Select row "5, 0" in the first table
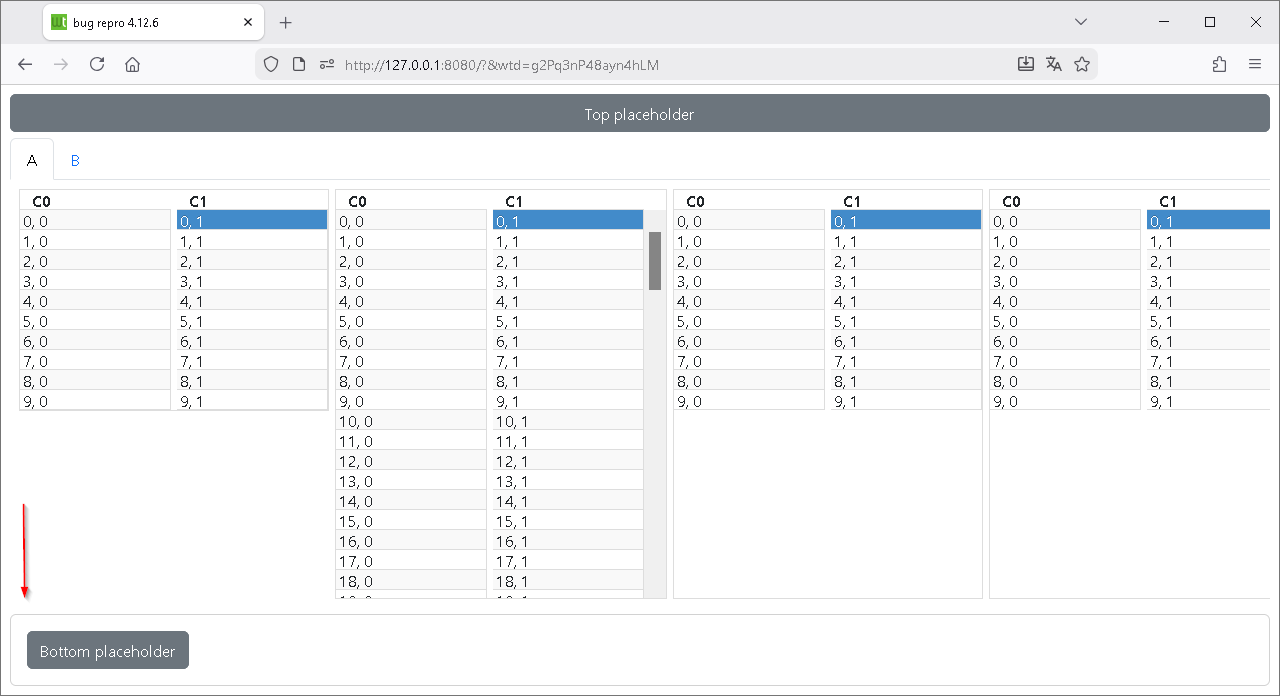The image size is (1280, 696). click(95, 321)
